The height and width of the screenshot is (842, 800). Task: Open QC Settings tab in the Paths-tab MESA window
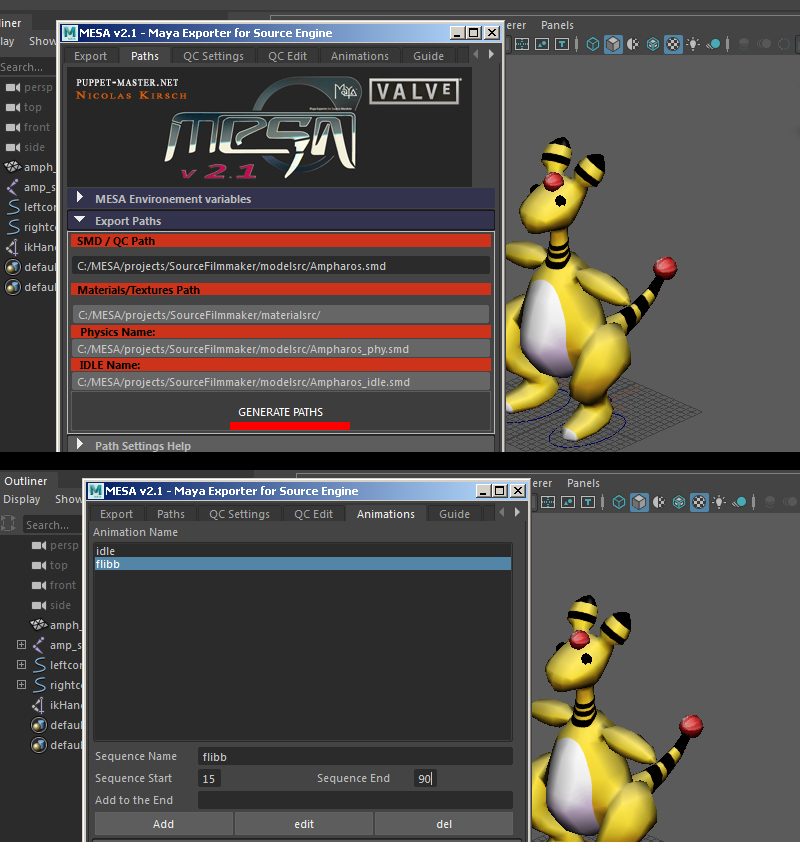(x=213, y=56)
